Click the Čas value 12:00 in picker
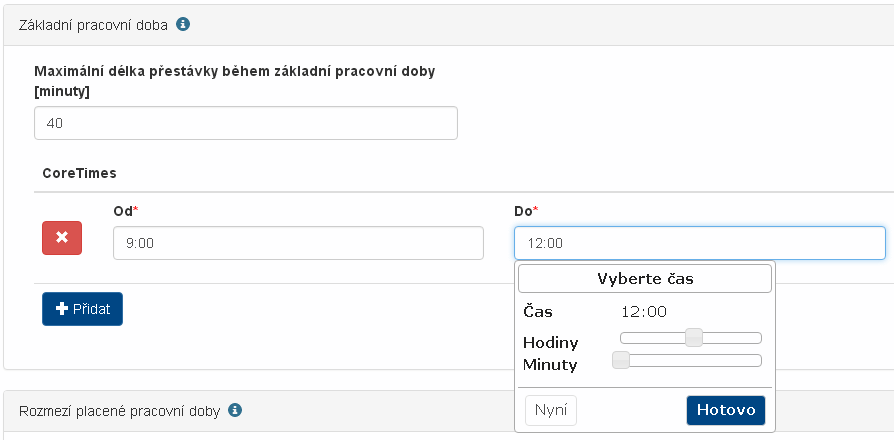 [x=643, y=312]
